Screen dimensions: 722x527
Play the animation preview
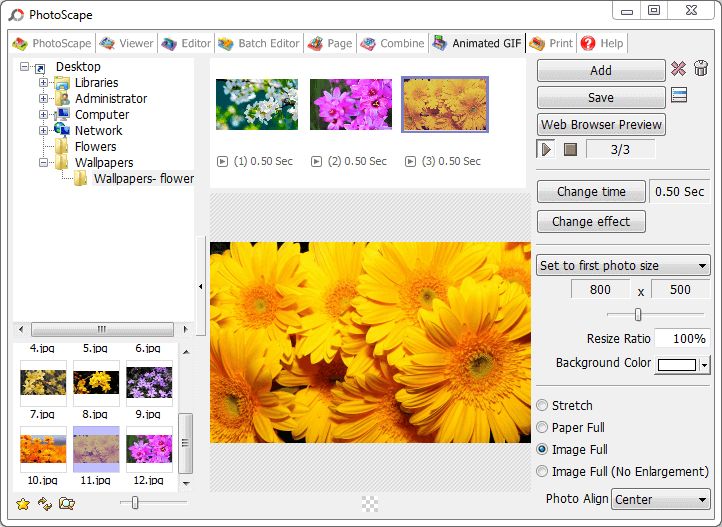[x=546, y=149]
